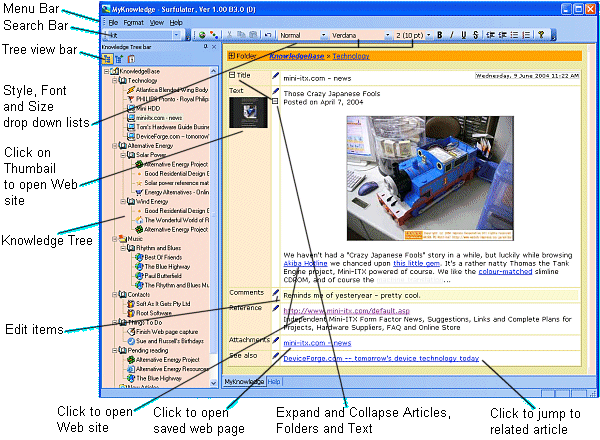This screenshot has height=440, width=600.
Task: Edit Reference using the pencil icon
Action: click(x=276, y=308)
